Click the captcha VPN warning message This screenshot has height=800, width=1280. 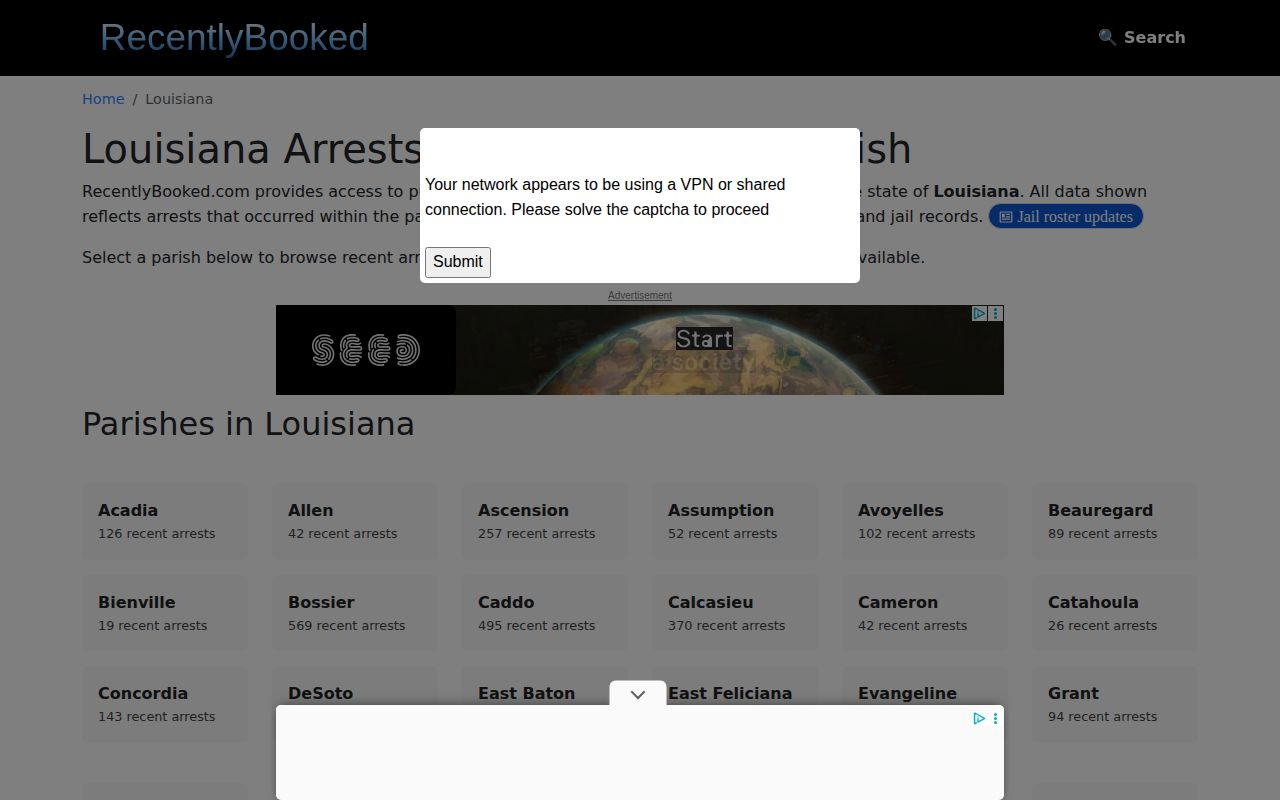tap(605, 197)
